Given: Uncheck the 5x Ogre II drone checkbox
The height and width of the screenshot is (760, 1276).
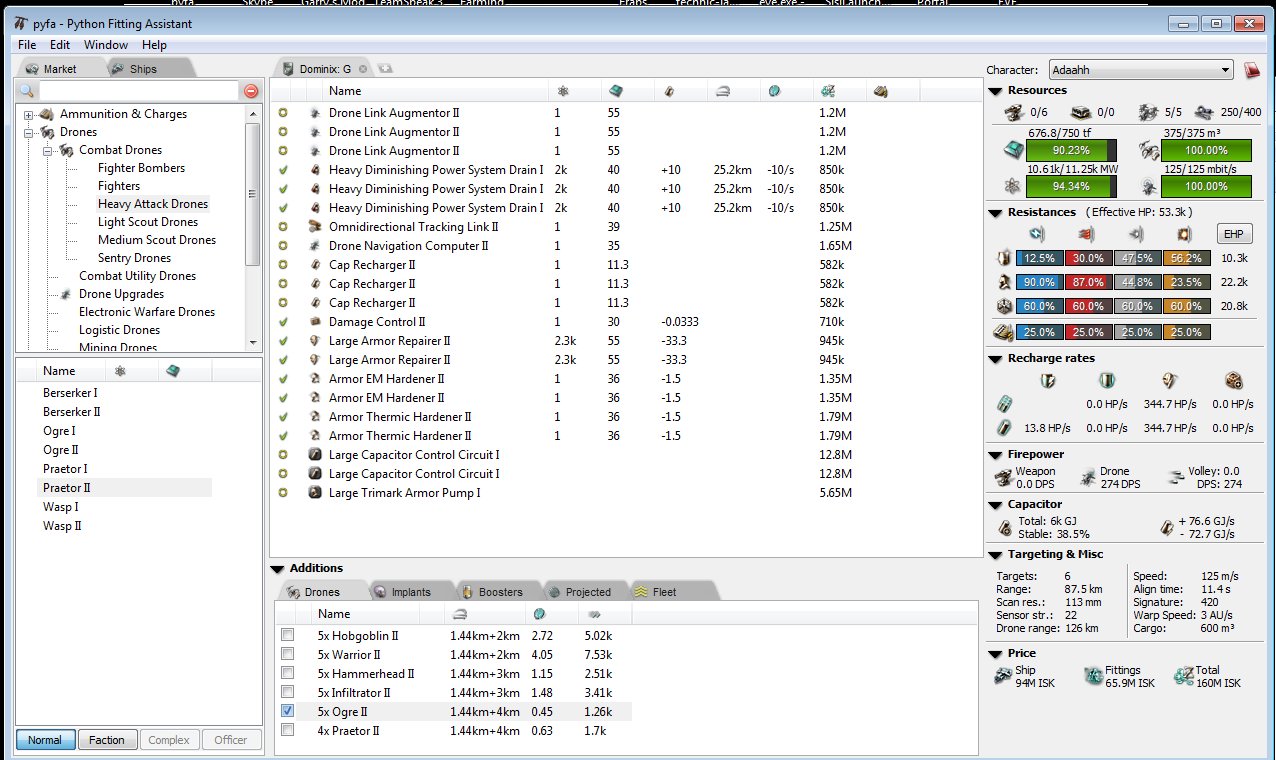Looking at the screenshot, I should coord(288,711).
